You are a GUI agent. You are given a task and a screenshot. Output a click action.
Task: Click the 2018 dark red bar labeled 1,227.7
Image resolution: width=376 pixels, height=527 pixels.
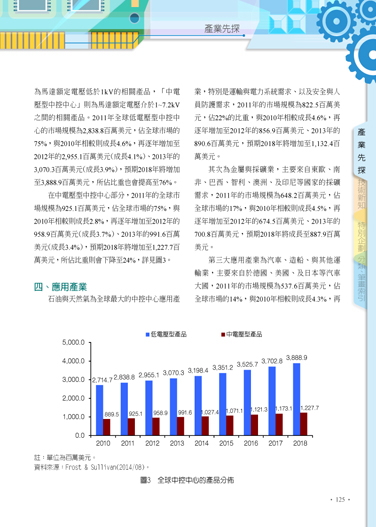click(303, 424)
